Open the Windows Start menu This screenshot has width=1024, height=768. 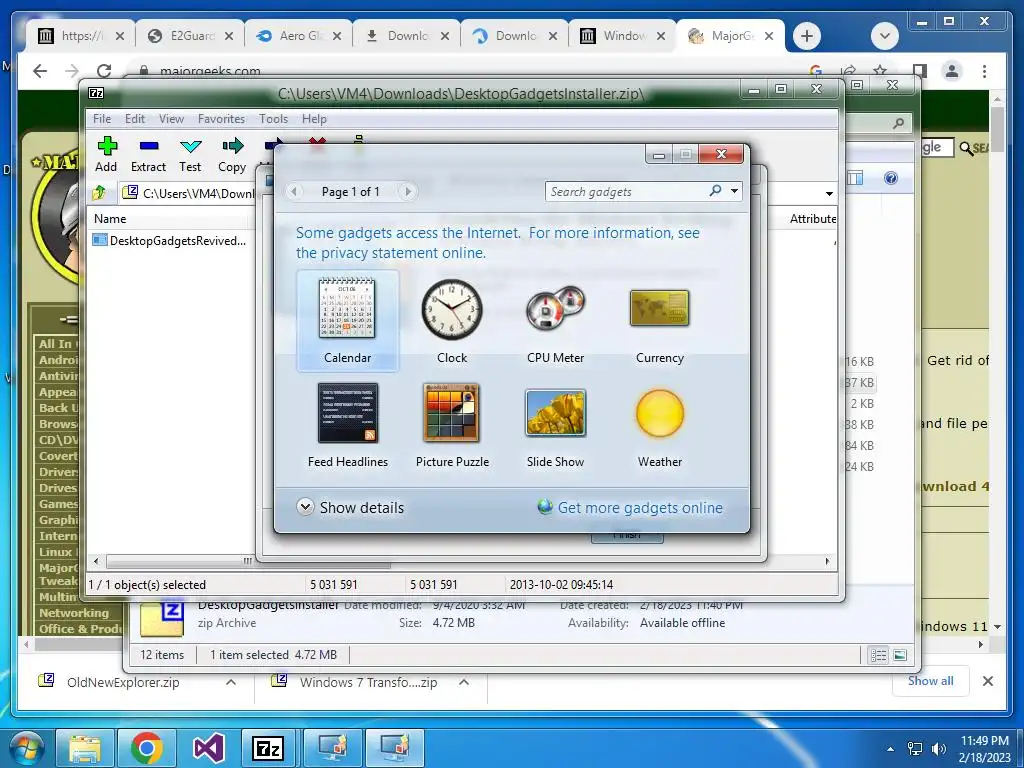coord(26,748)
